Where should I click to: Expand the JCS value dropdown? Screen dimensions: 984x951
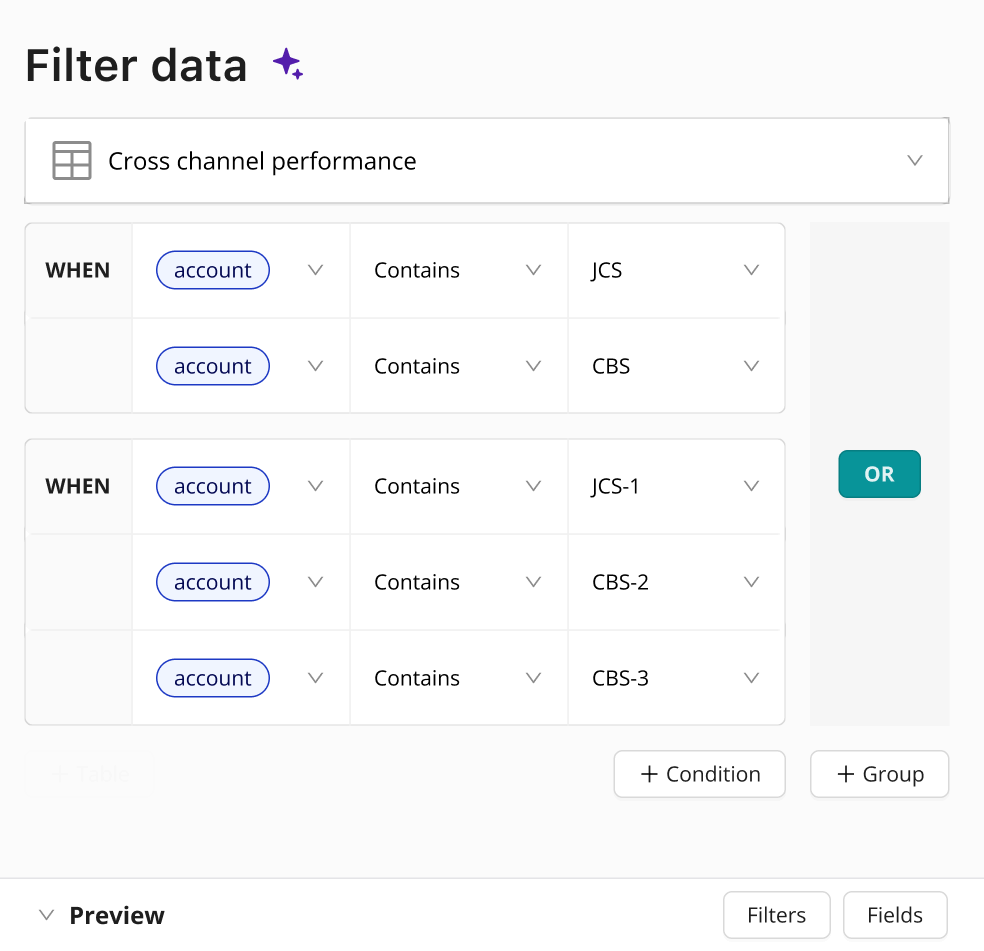[x=752, y=270]
